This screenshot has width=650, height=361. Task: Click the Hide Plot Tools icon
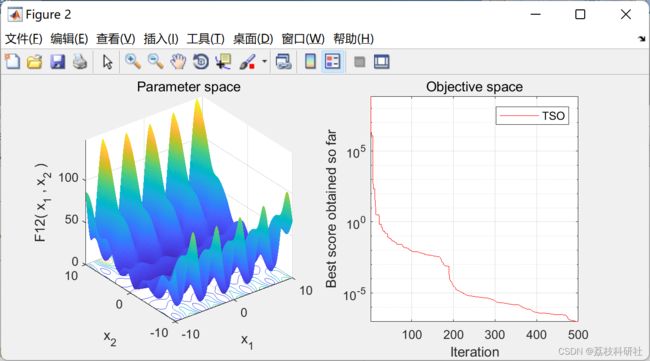pyautogui.click(x=359, y=62)
